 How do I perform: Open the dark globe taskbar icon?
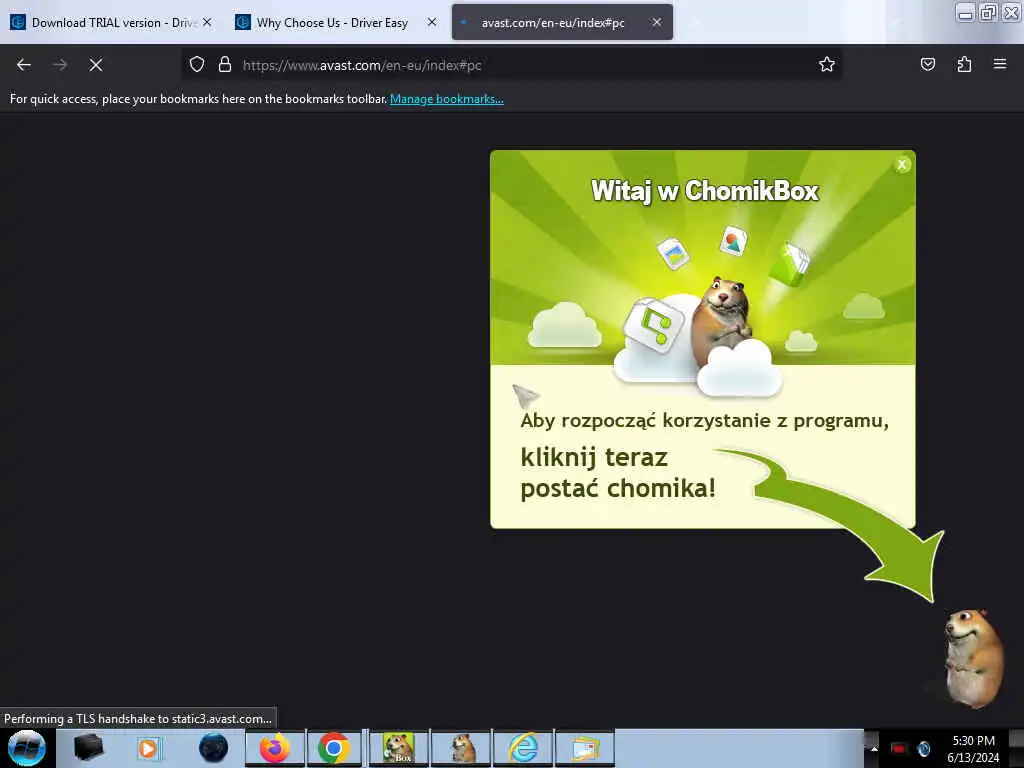click(x=214, y=748)
